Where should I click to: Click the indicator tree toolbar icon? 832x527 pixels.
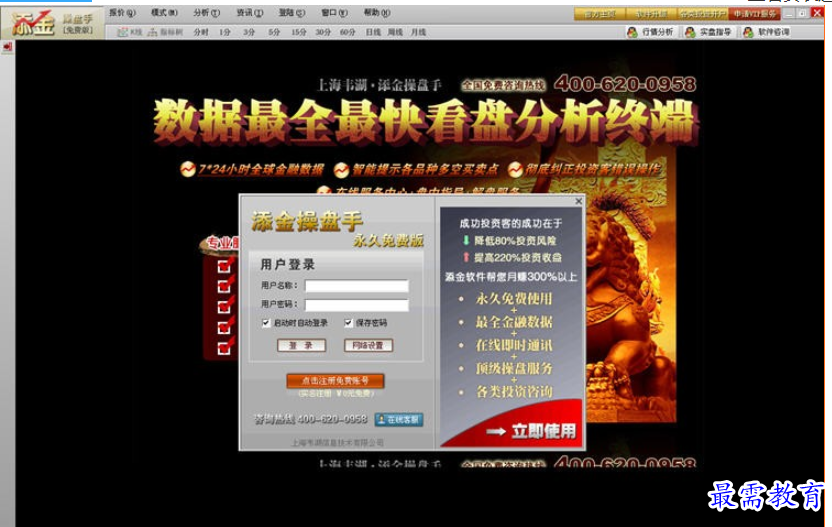pyautogui.click(x=165, y=32)
